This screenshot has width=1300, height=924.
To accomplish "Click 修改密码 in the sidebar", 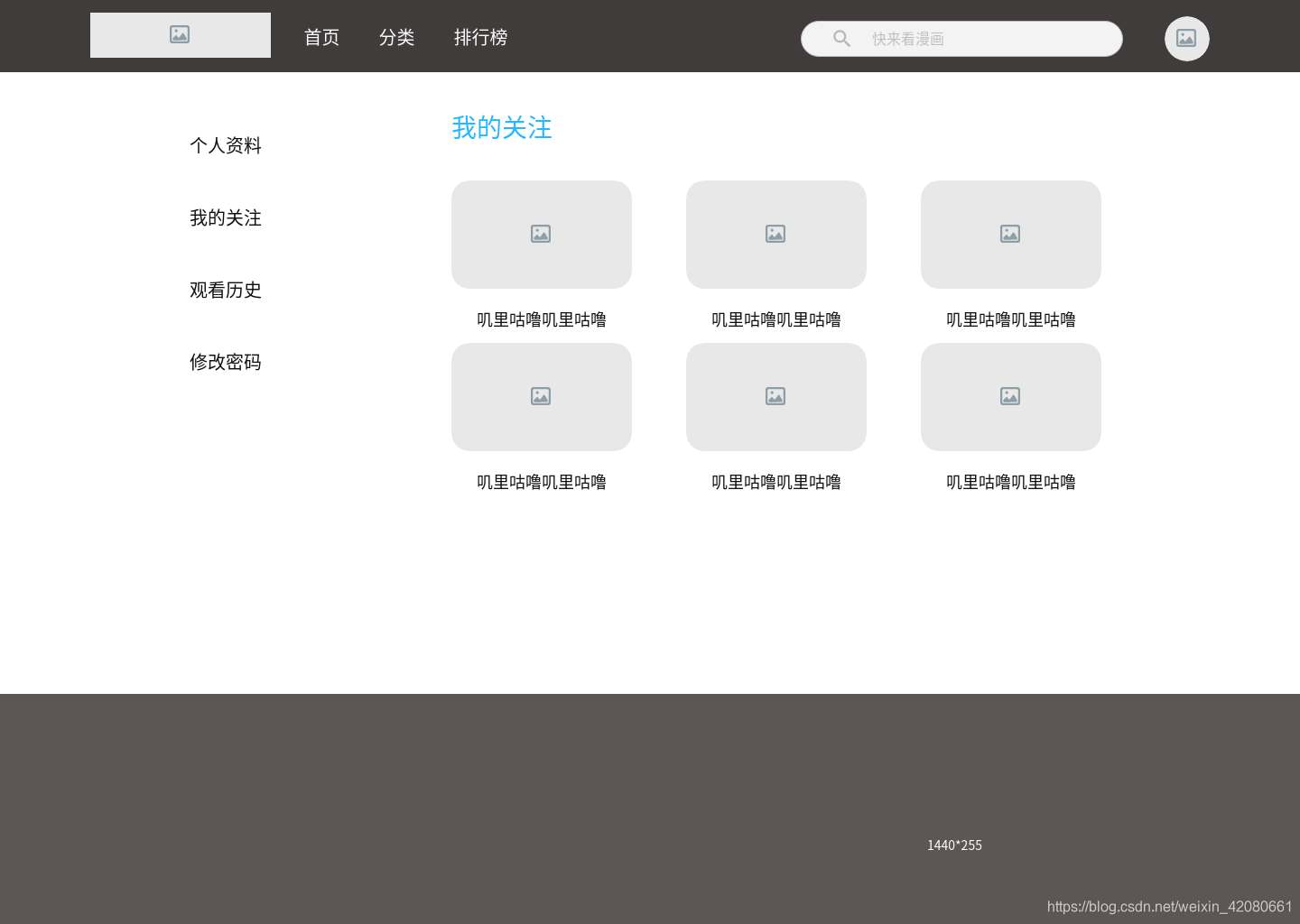I will pos(226,362).
